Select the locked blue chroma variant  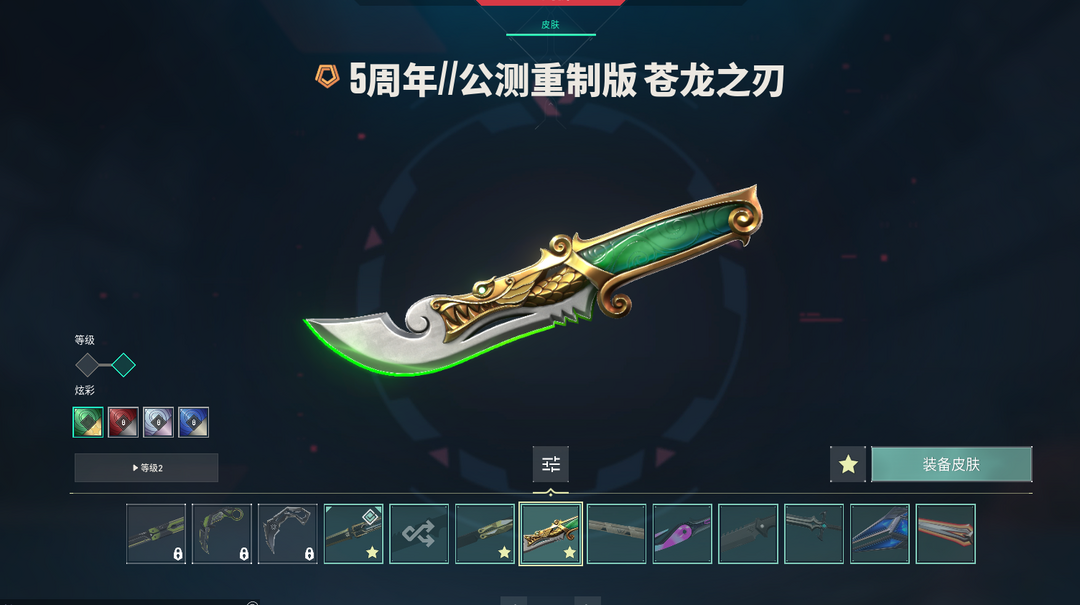[x=194, y=422]
